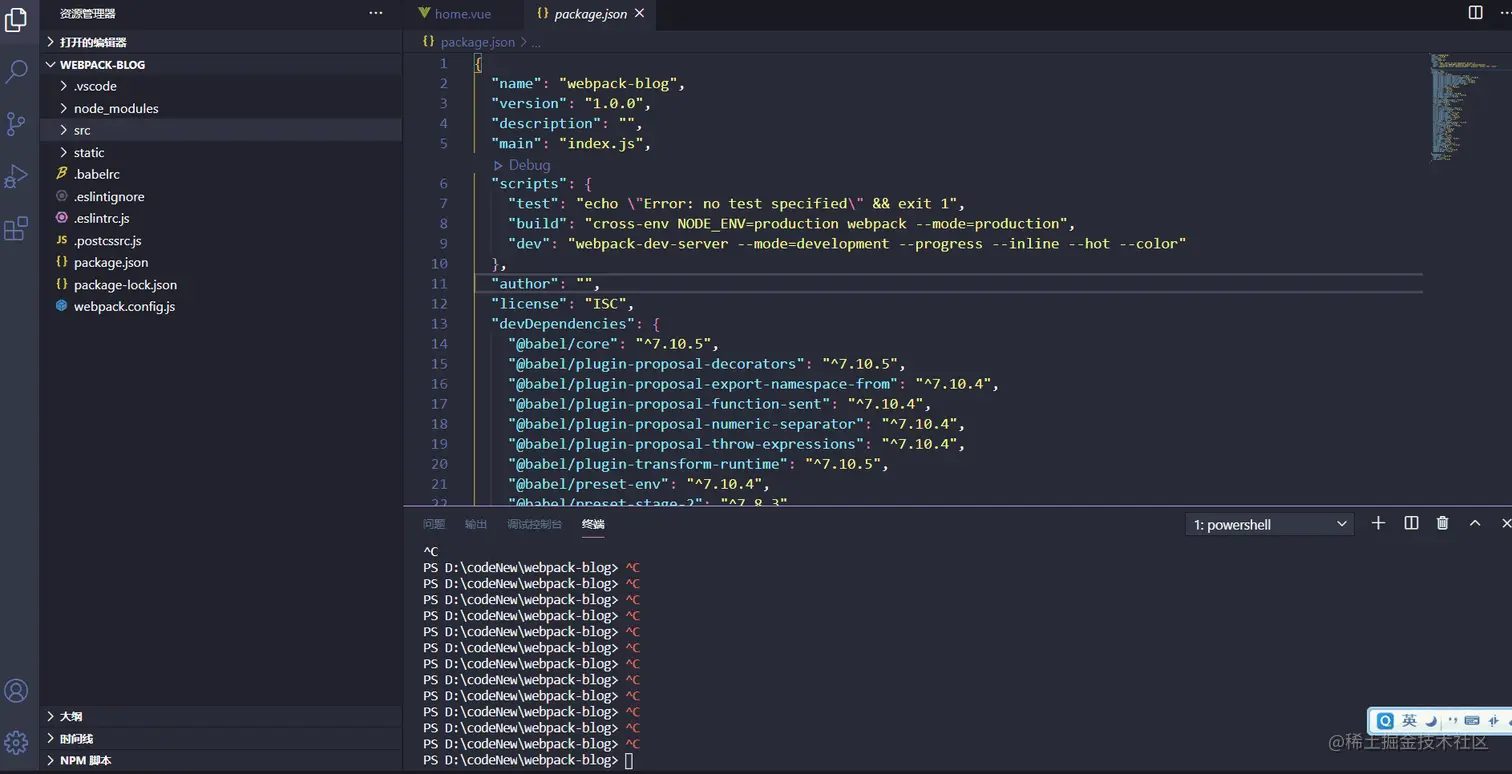The image size is (1512, 774).
Task: Open the Search view in the activity bar
Action: tap(15, 71)
